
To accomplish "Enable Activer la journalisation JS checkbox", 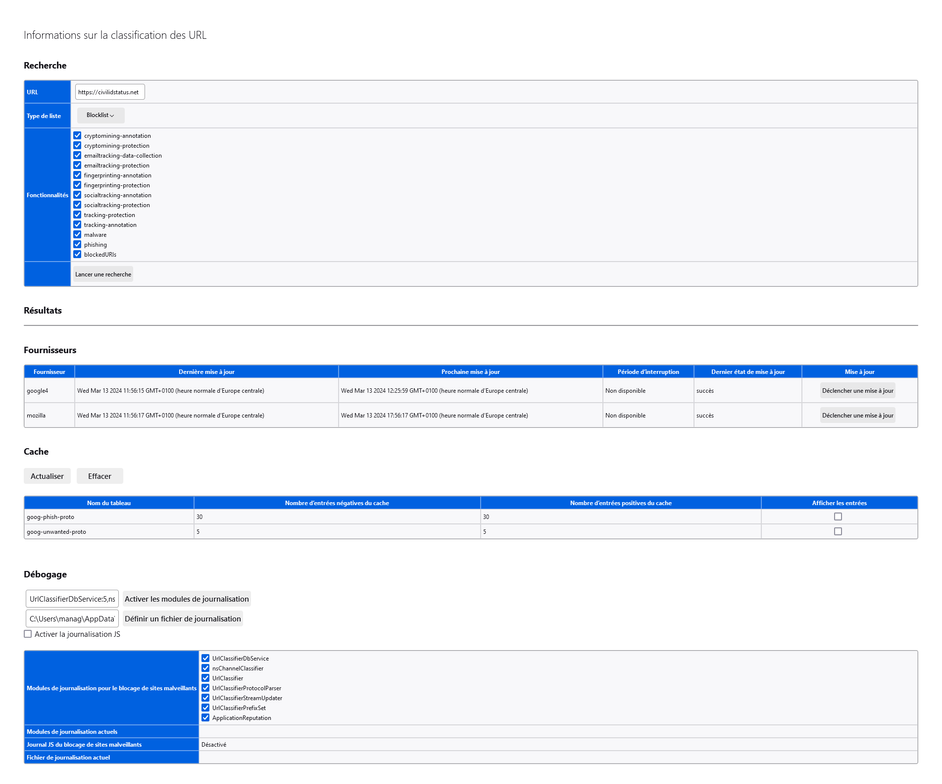I will 28,634.
